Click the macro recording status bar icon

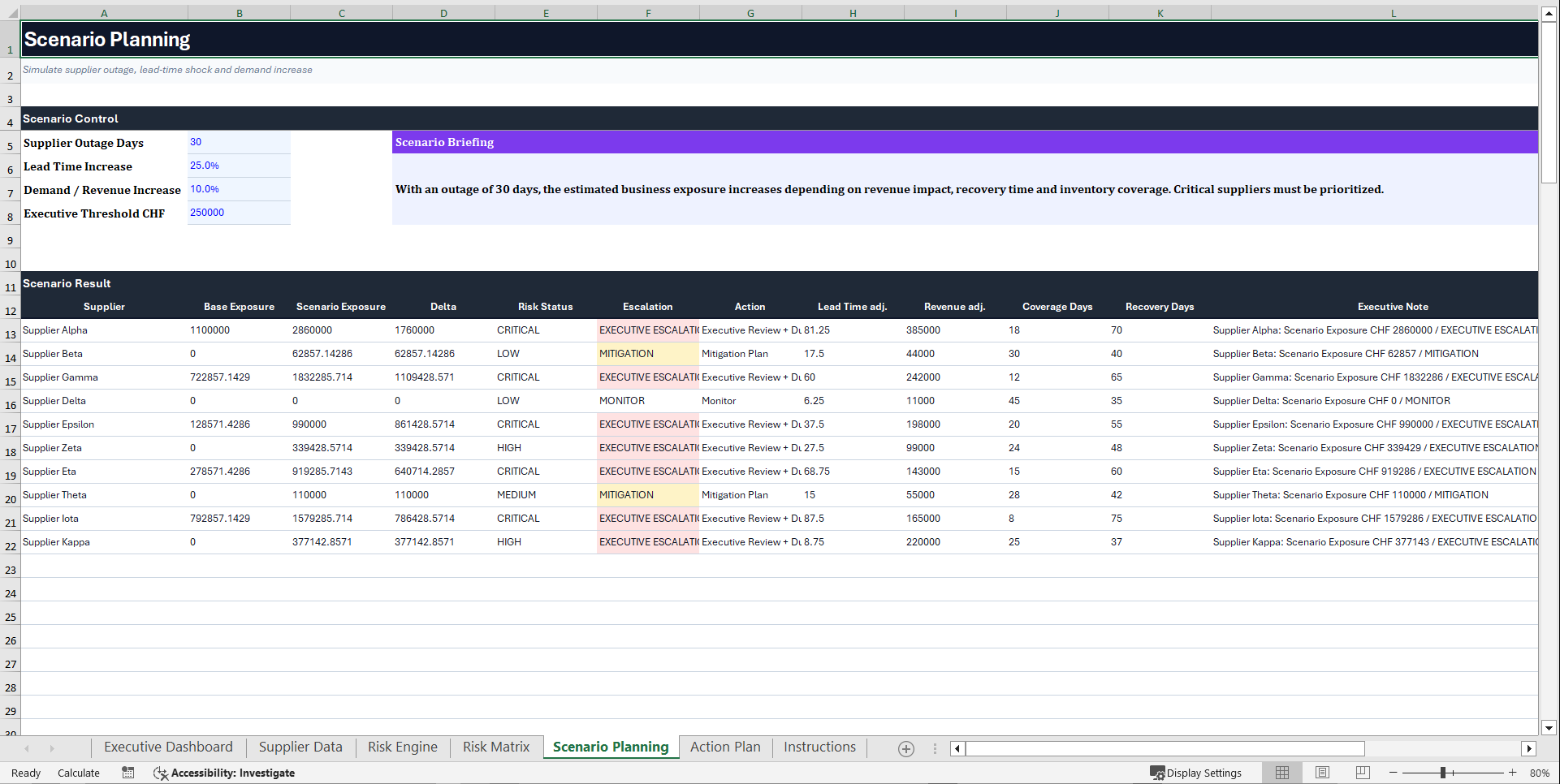128,773
